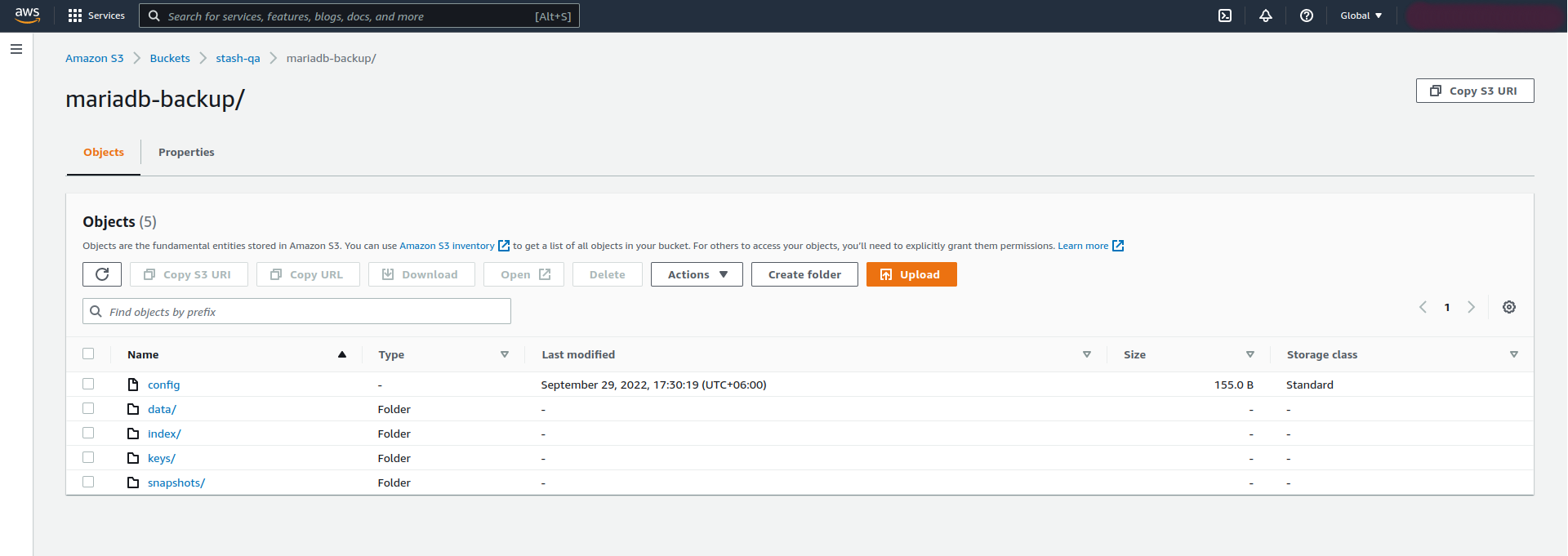Open the Global region dropdown
Screen dimensions: 1568x556
[x=1361, y=16]
